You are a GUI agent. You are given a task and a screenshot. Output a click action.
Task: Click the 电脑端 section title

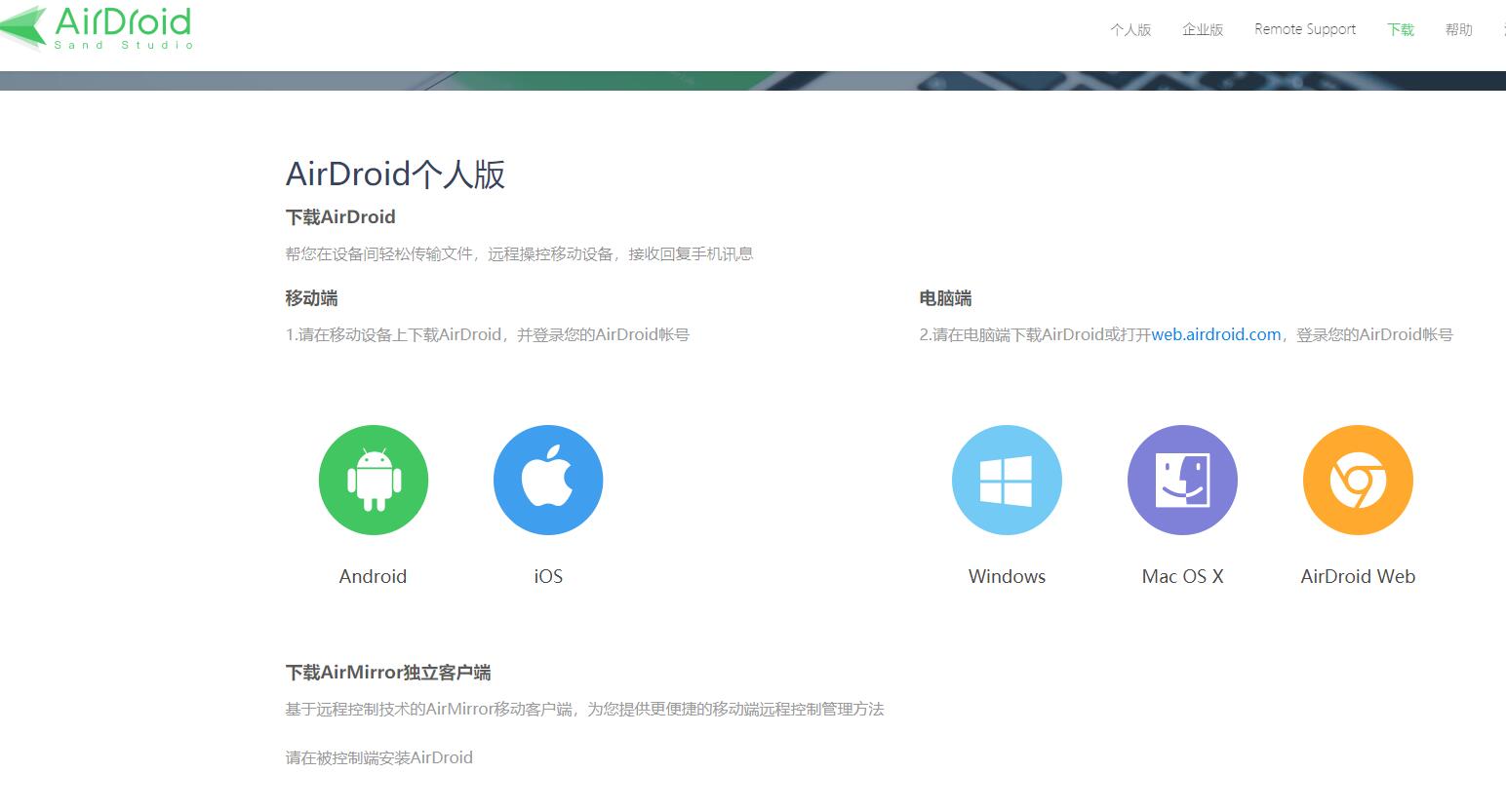pyautogui.click(x=945, y=298)
